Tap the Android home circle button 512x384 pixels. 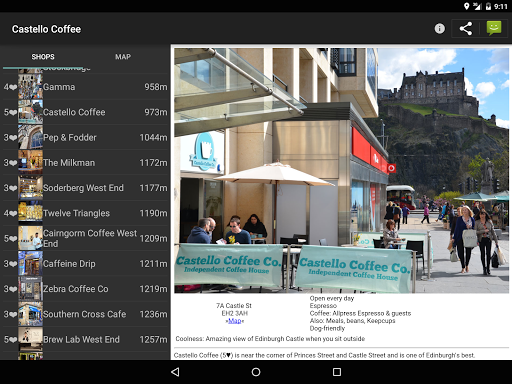256,372
